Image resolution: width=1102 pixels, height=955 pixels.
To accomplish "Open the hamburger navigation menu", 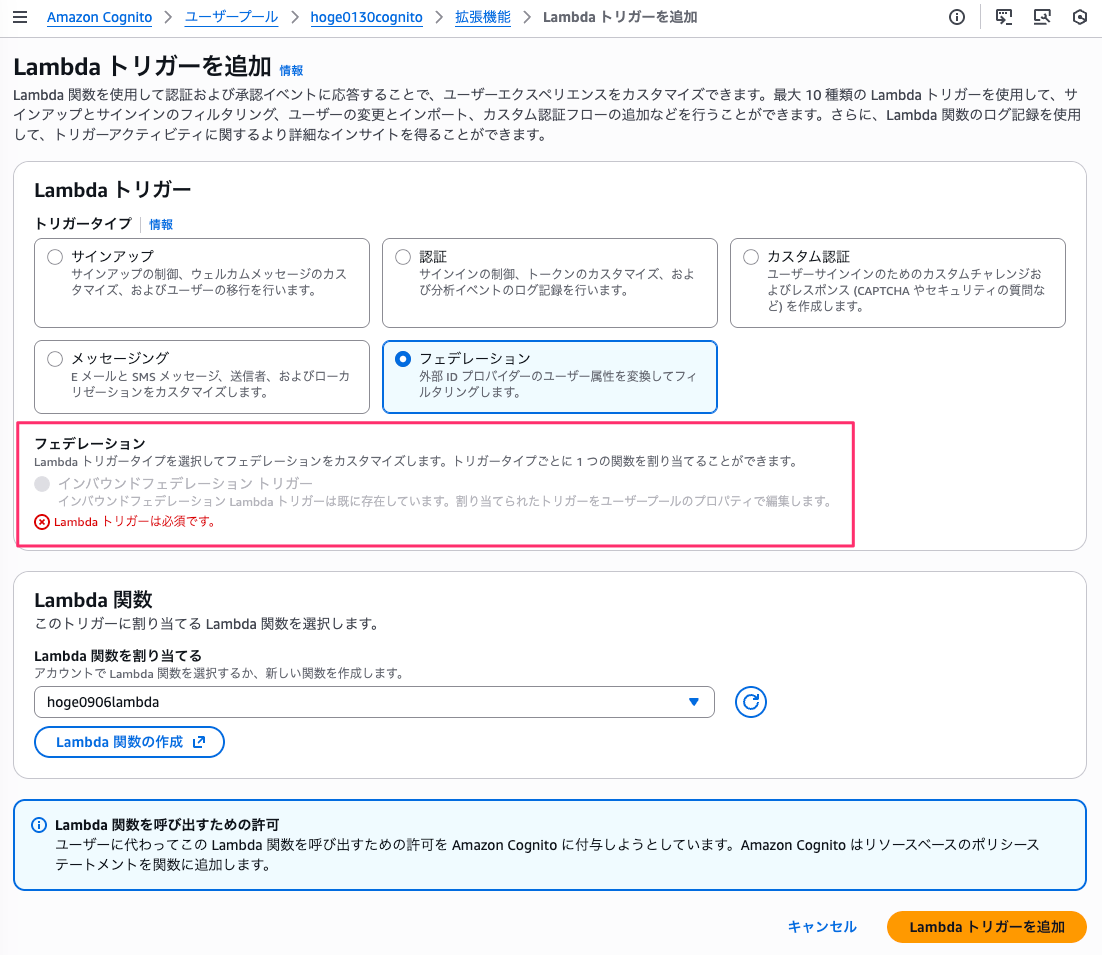I will pos(19,17).
